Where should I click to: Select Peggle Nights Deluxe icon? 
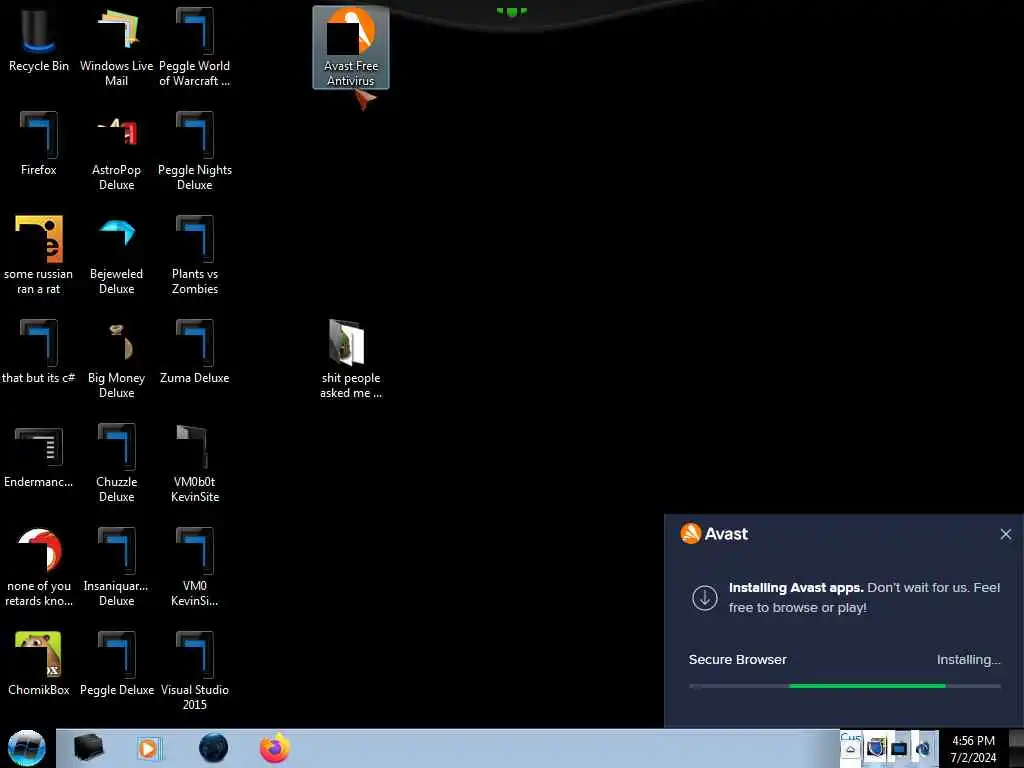(195, 151)
